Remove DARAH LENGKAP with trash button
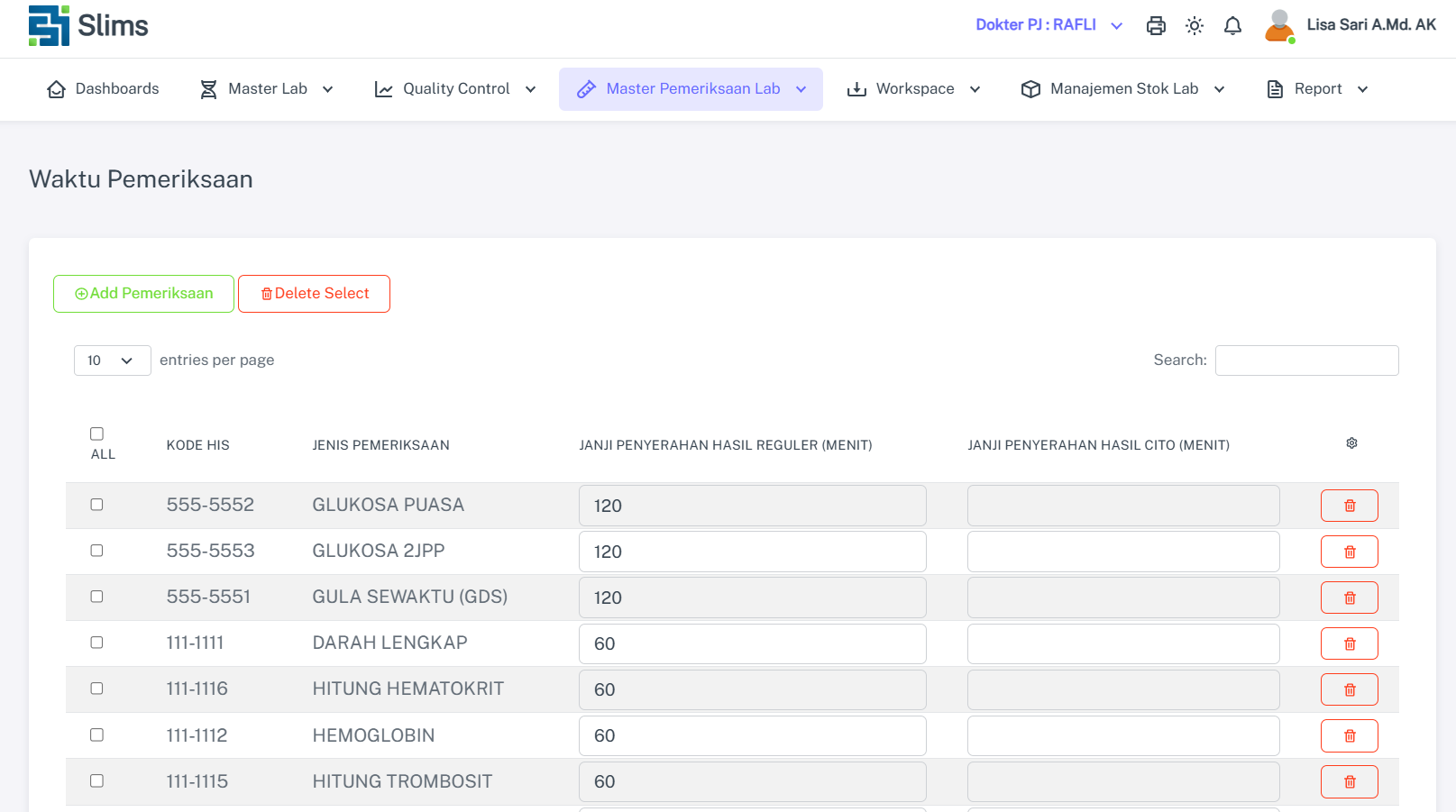The image size is (1456, 812). pos(1349,643)
